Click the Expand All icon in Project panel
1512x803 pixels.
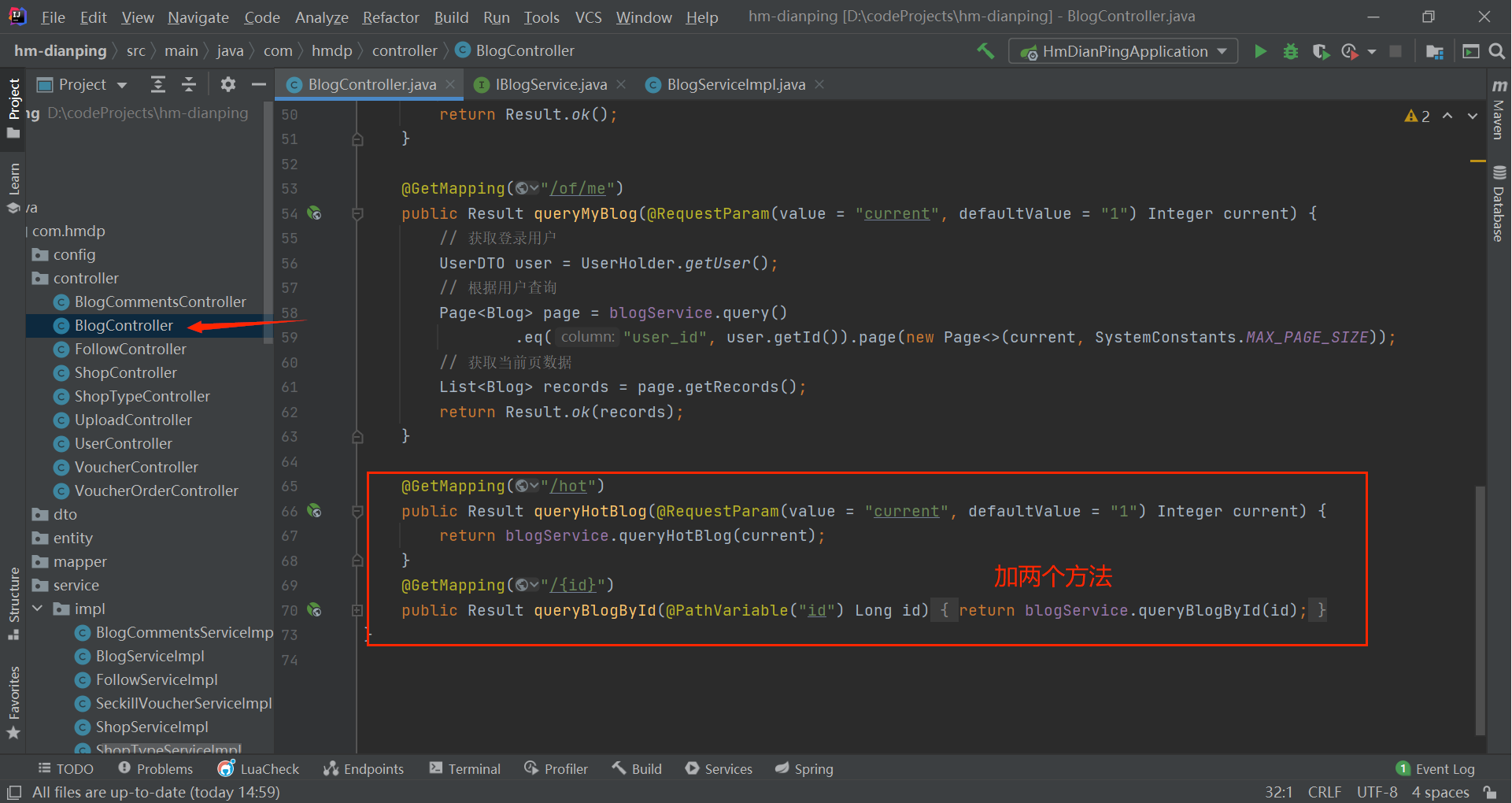click(158, 84)
